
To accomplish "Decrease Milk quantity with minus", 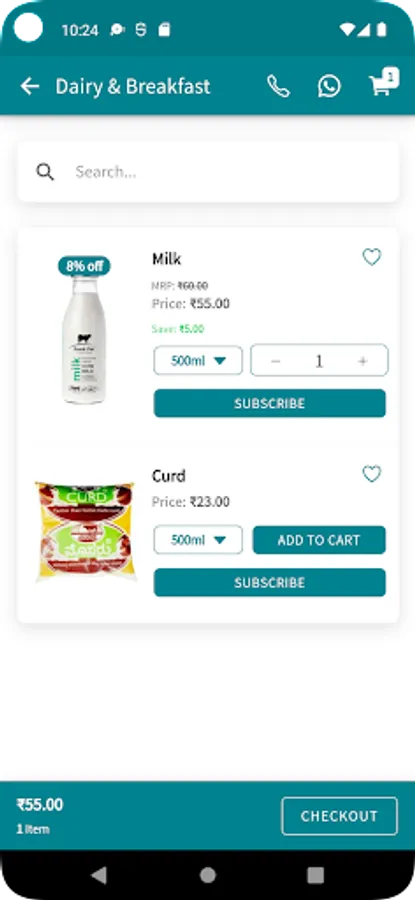I will (276, 361).
